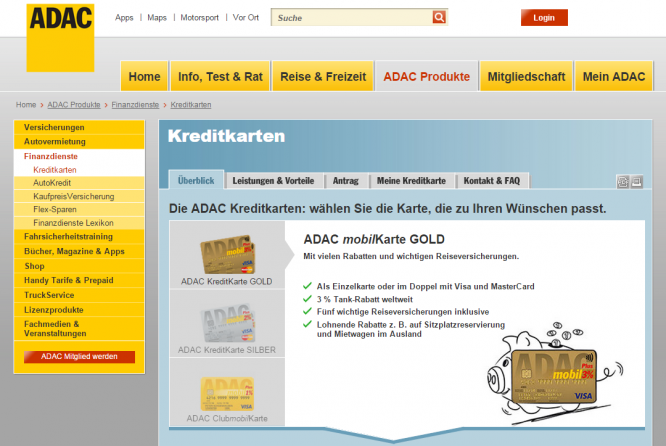Switch to the Antrag tab
The width and height of the screenshot is (666, 446).
pyautogui.click(x=346, y=181)
